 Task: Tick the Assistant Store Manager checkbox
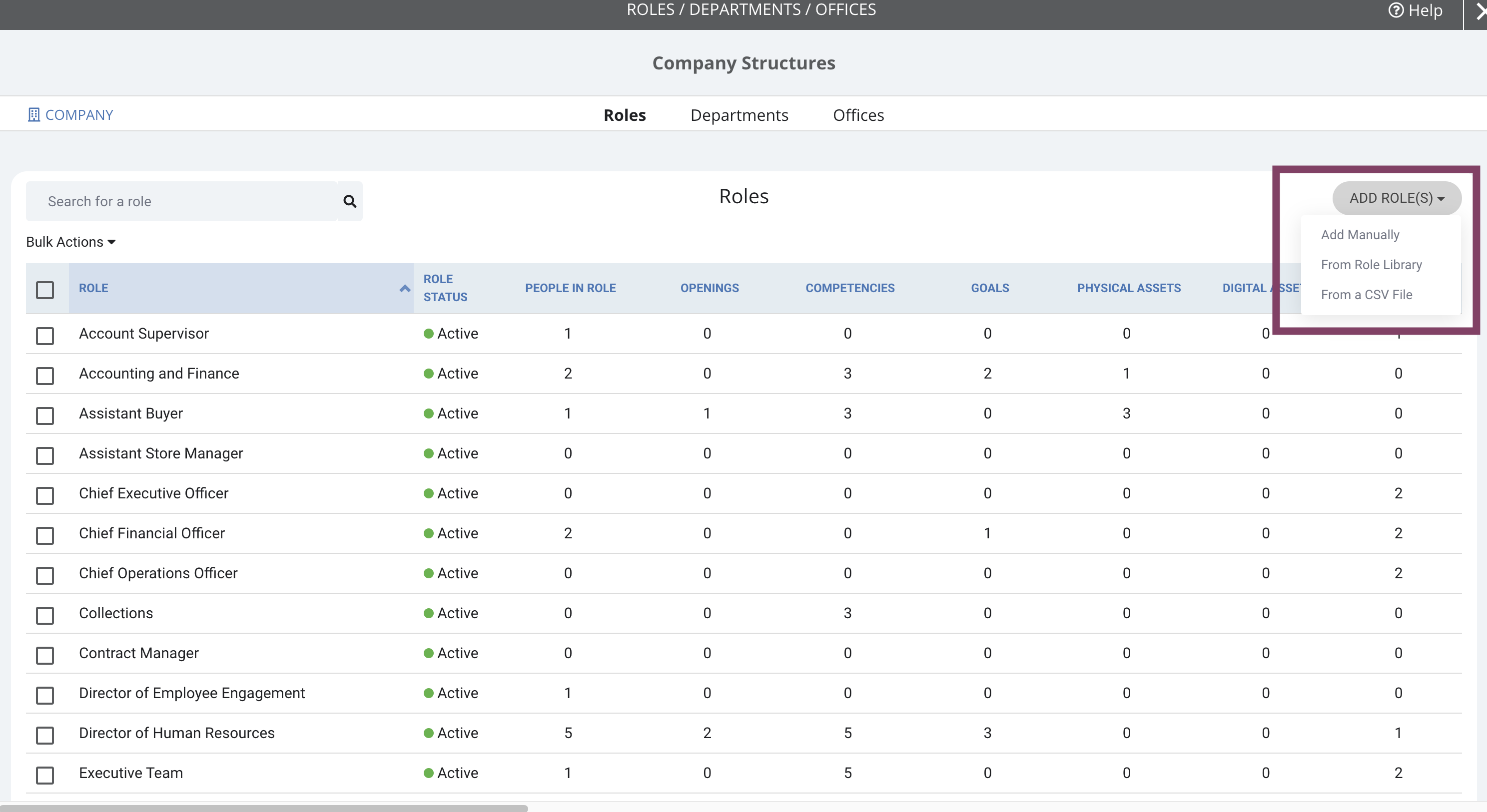click(45, 455)
